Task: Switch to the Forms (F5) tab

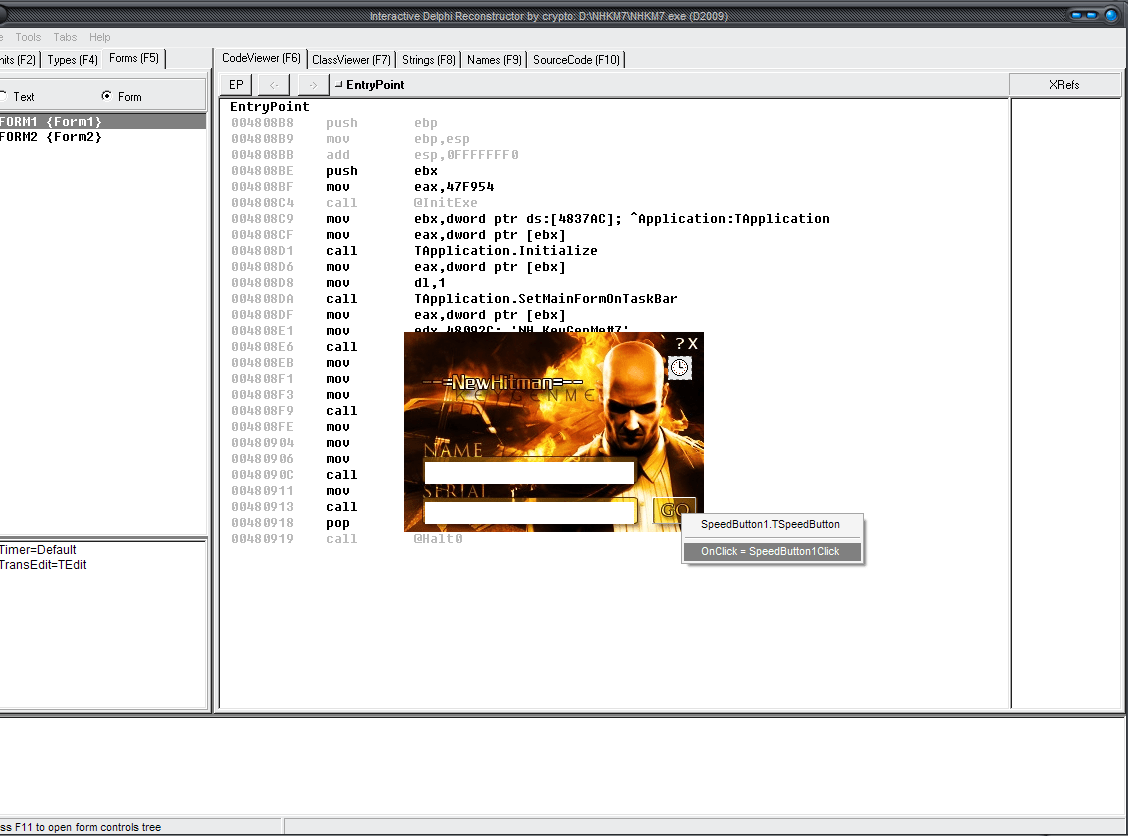Action: 134,58
